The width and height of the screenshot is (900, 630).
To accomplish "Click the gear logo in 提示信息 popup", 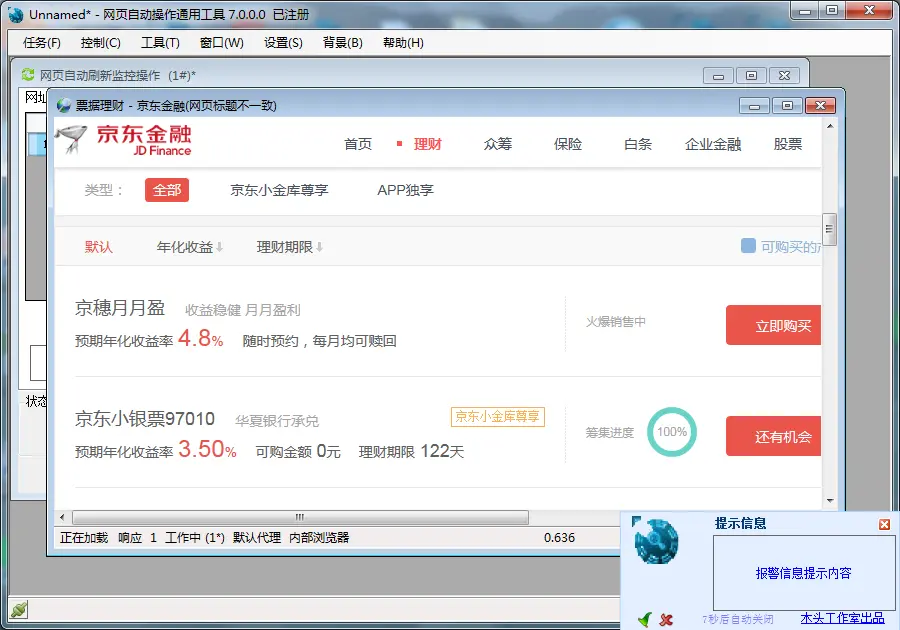I will click(656, 540).
